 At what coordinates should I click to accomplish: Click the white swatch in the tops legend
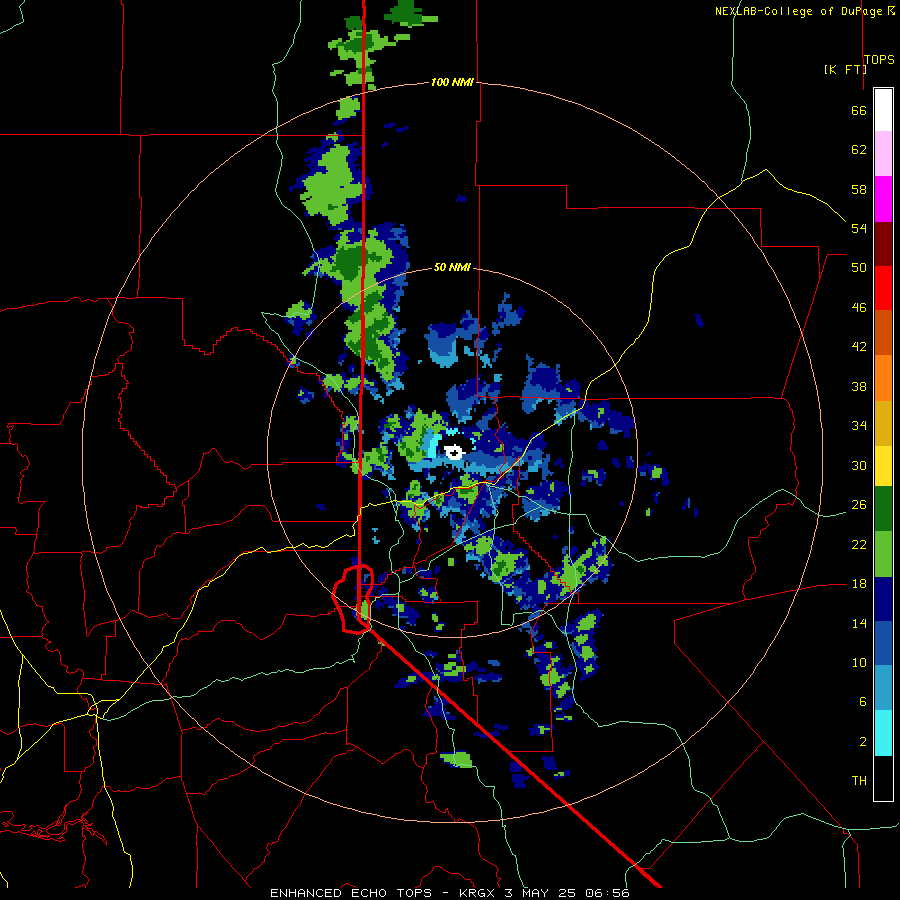(883, 110)
